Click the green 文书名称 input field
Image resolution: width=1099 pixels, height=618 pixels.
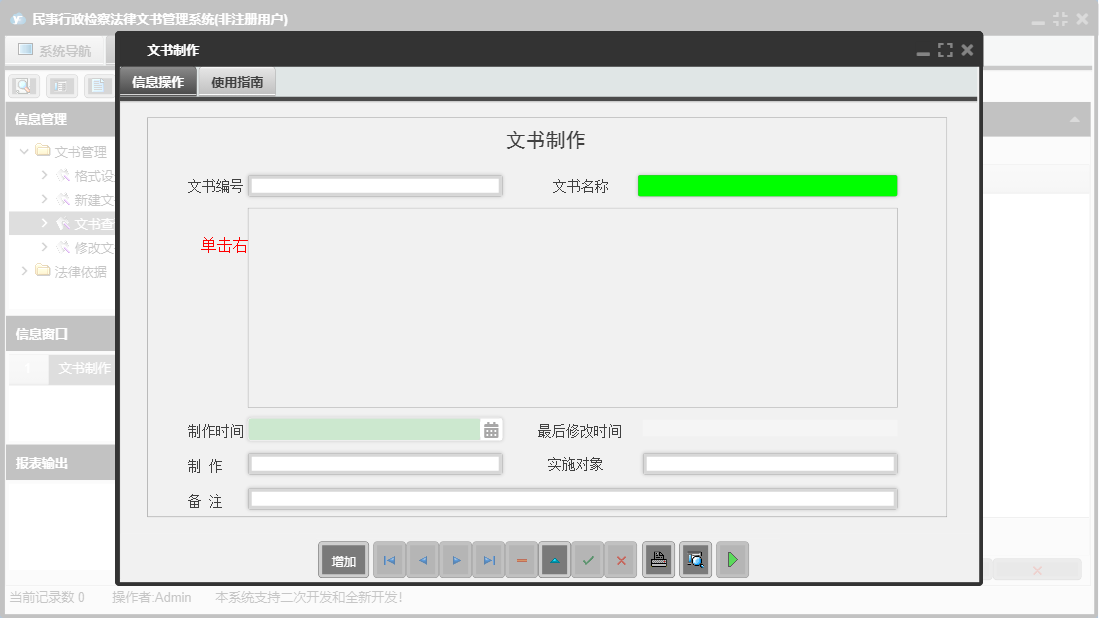767,185
